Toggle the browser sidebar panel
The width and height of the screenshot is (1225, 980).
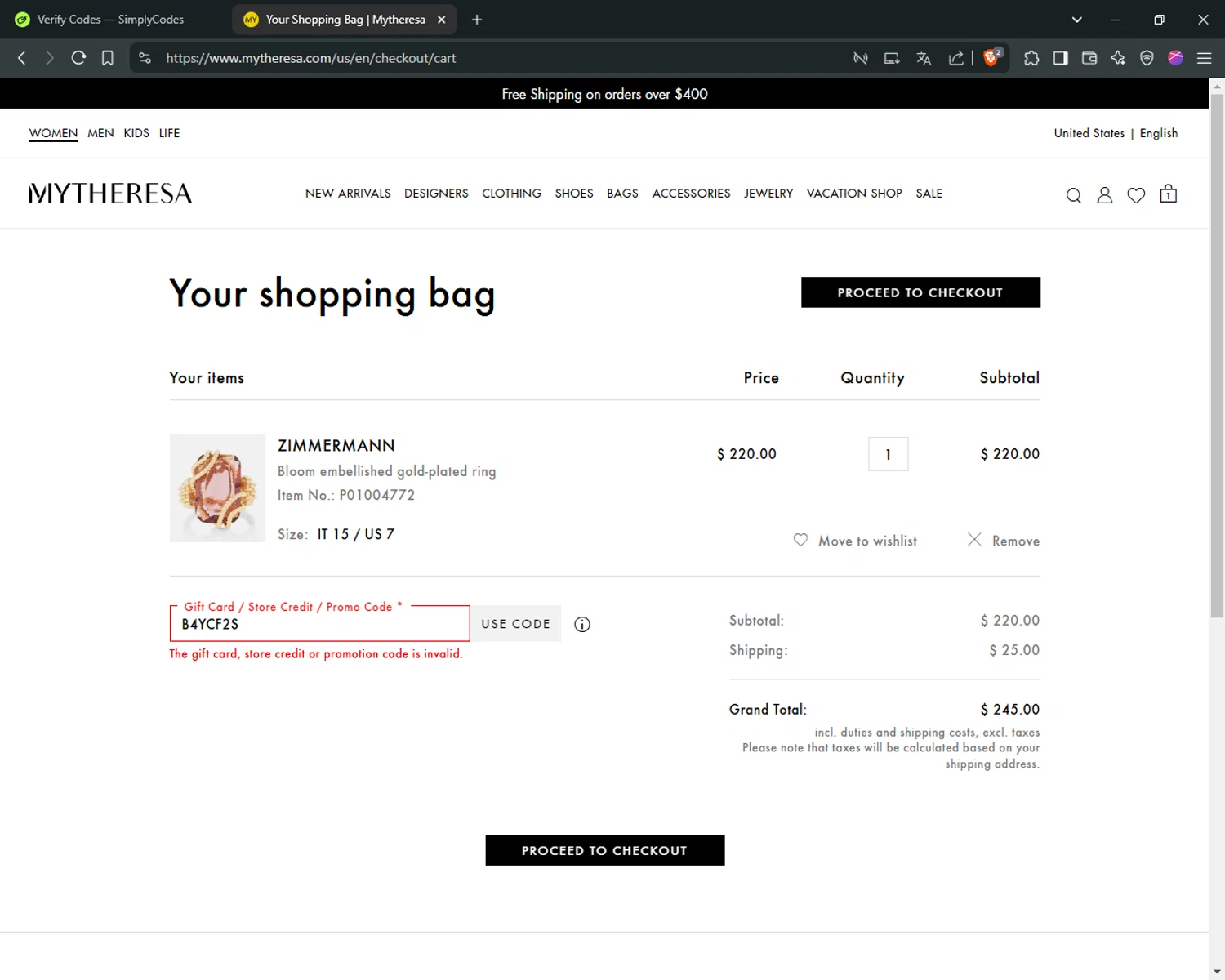(x=1060, y=58)
